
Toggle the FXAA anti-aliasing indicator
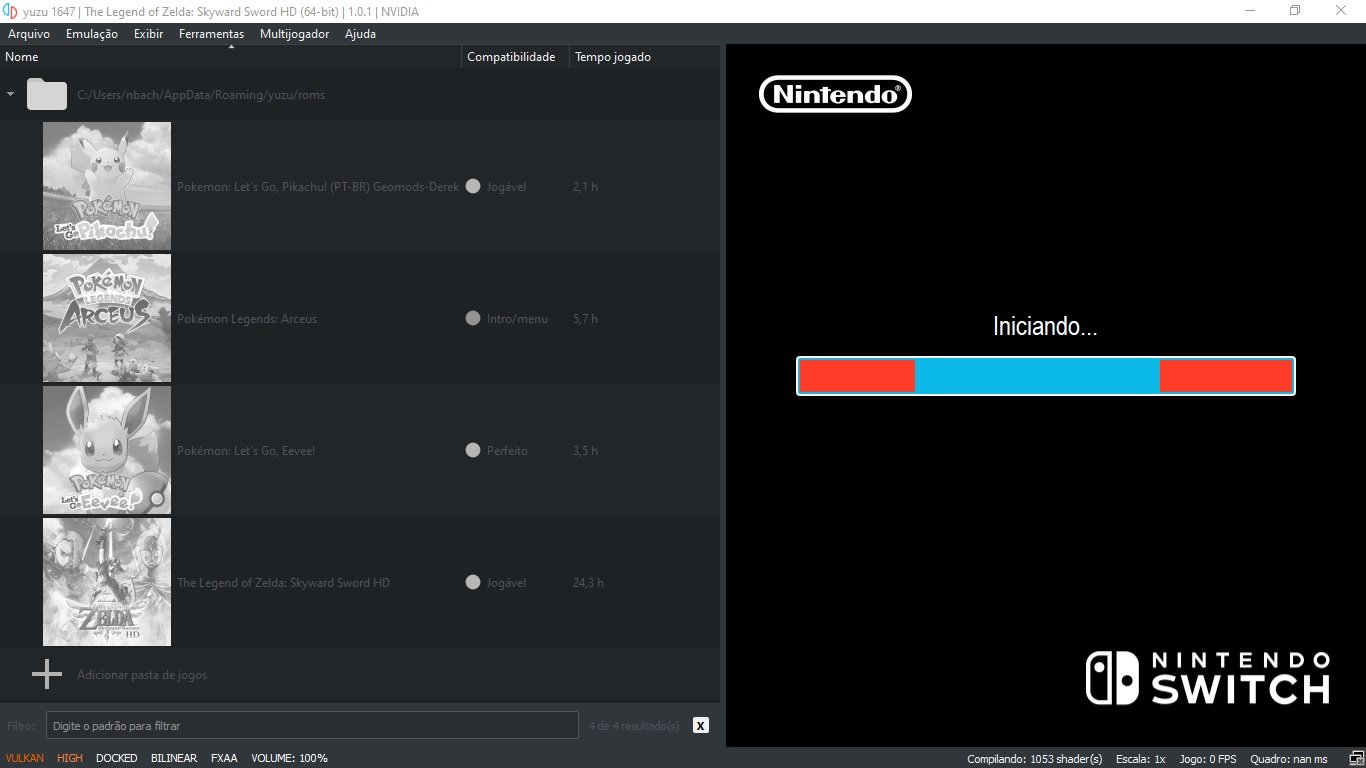(x=224, y=758)
